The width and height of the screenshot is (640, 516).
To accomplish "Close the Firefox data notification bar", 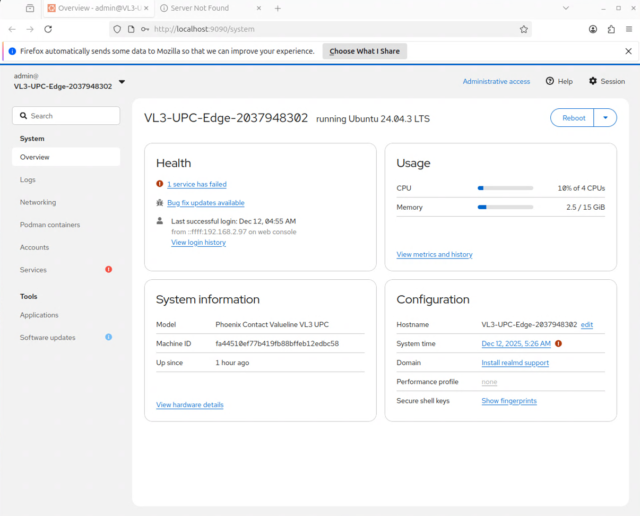I will (x=628, y=51).
